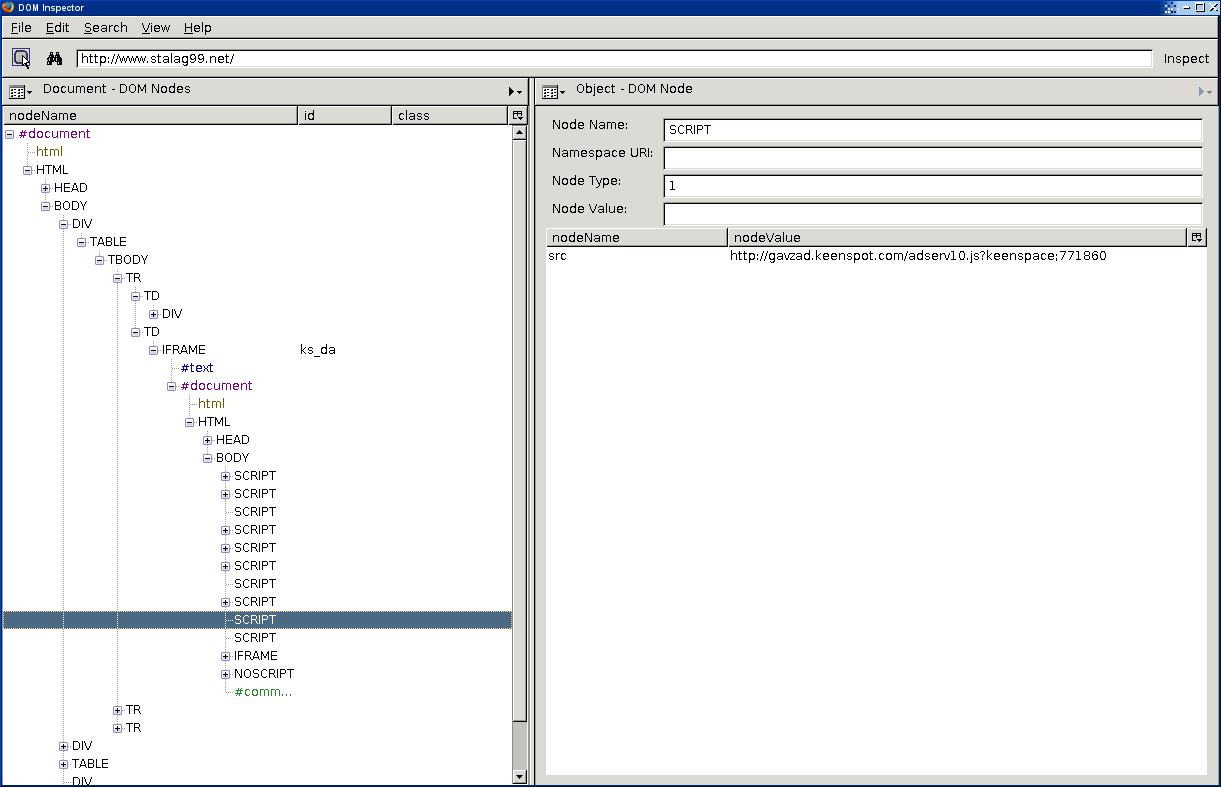
Task: Open the Document viewer list icon
Action: click(x=19, y=92)
